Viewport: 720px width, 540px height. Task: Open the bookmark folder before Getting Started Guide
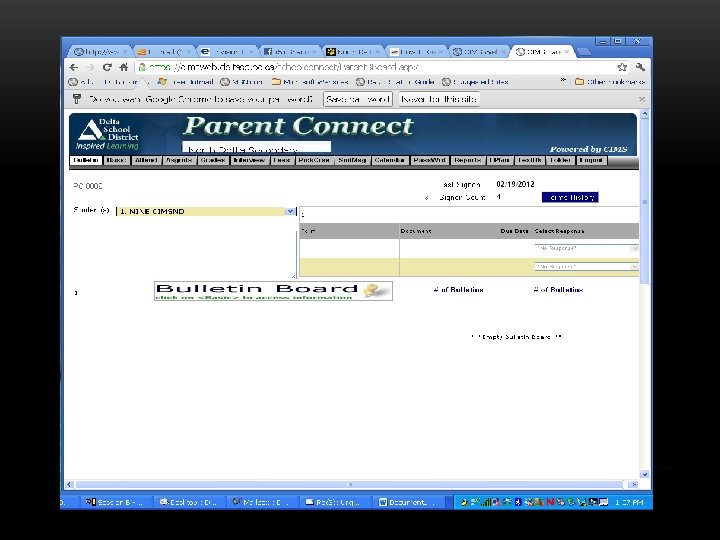pos(310,82)
